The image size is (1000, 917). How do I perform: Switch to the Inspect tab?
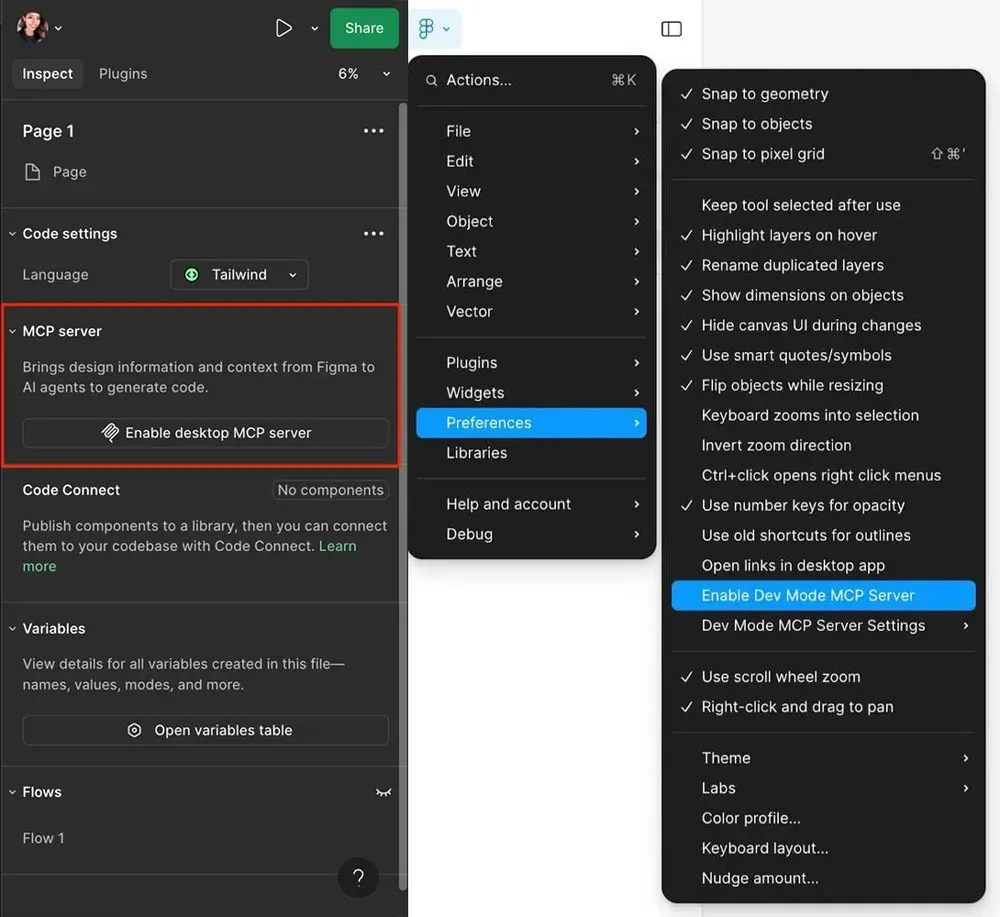point(48,74)
